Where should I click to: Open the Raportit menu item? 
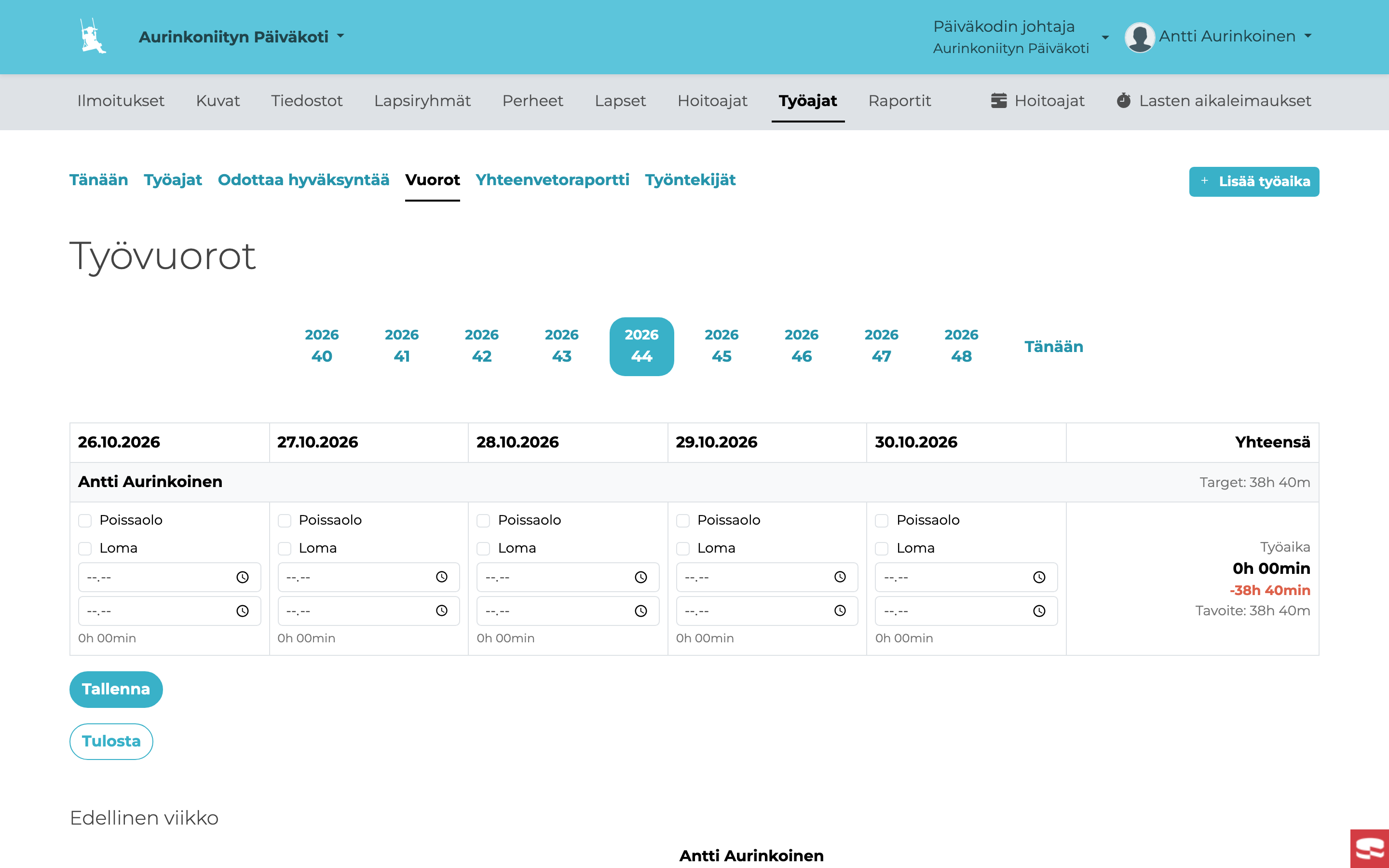[899, 101]
